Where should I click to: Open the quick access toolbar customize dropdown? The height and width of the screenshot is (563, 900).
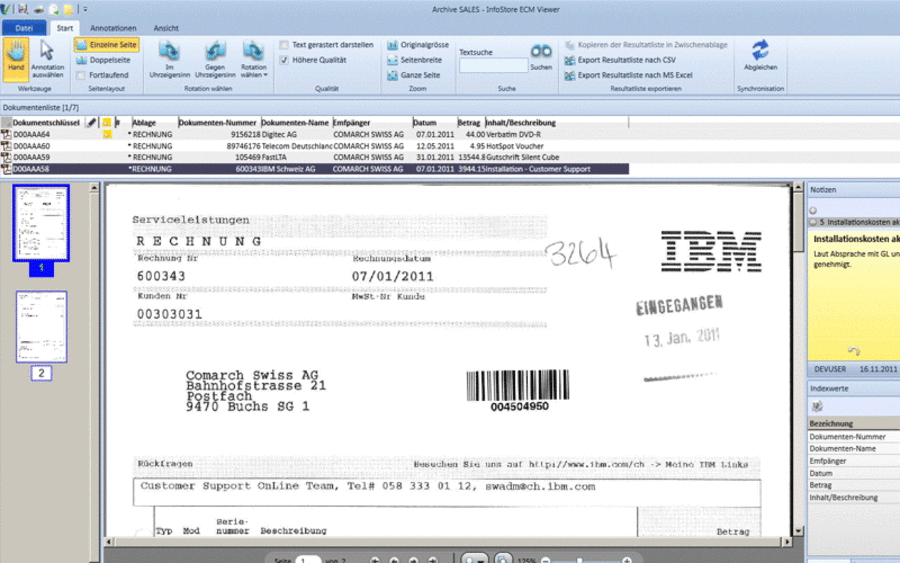tap(85, 9)
